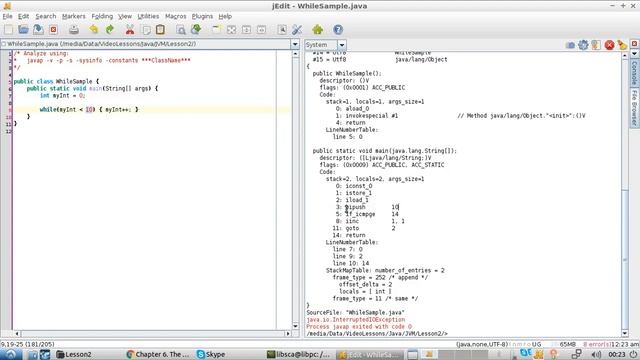
Task: Open the System shell selector dropdown
Action: (342, 45)
